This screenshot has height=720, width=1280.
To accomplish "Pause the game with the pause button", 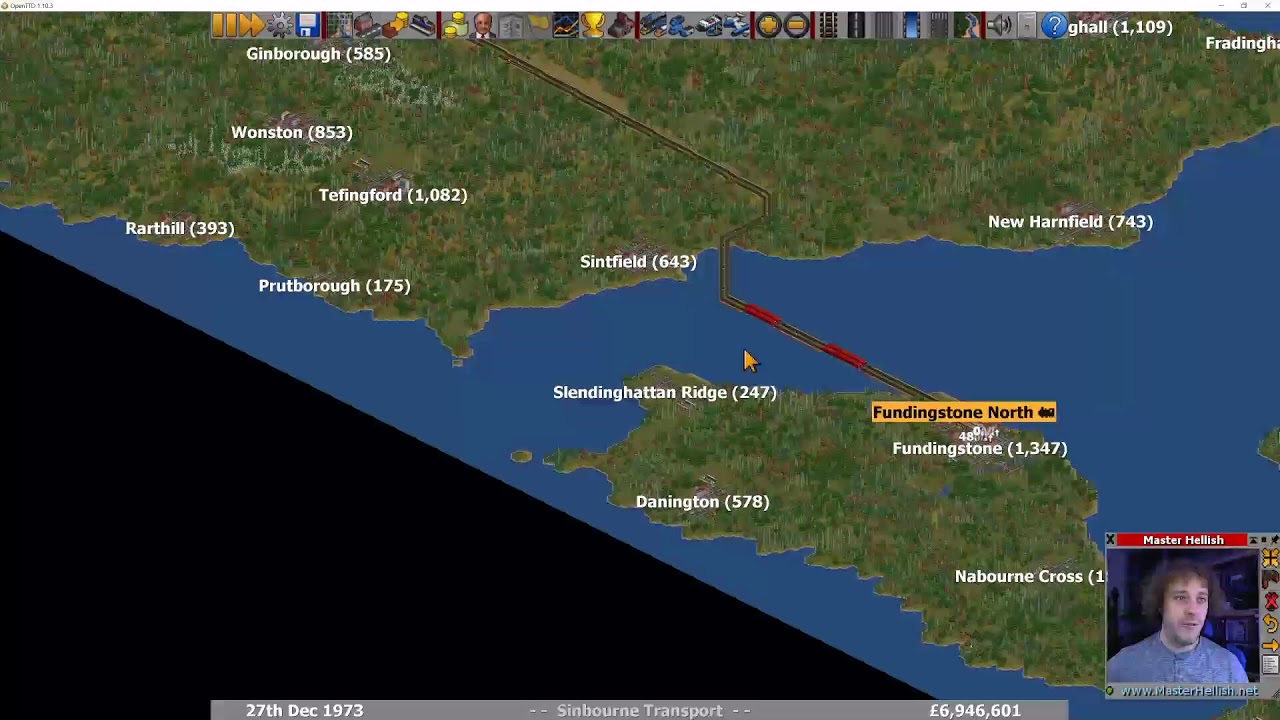I will tap(224, 26).
